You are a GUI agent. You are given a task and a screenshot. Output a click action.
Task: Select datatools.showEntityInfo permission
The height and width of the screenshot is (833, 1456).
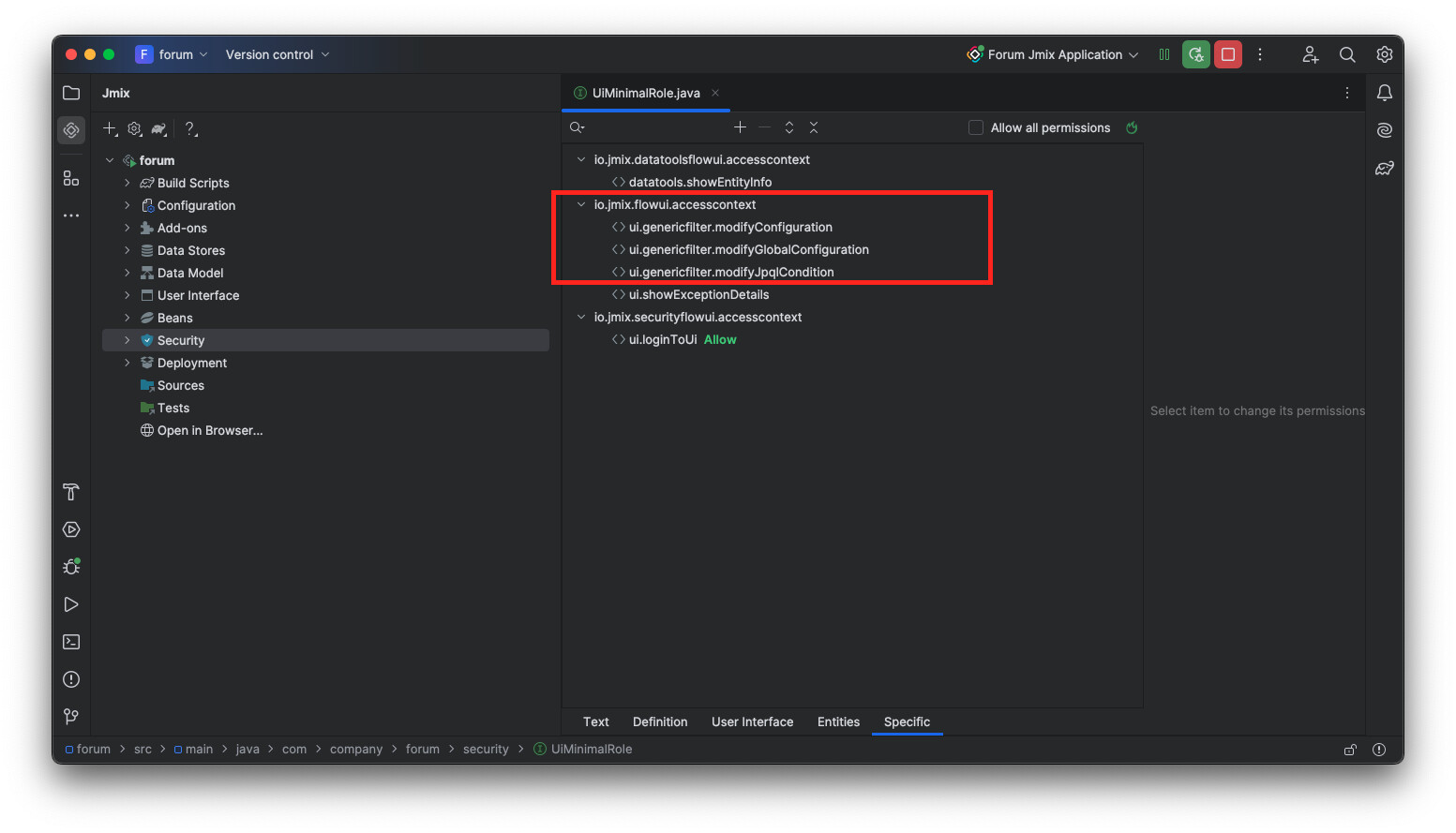click(x=700, y=182)
